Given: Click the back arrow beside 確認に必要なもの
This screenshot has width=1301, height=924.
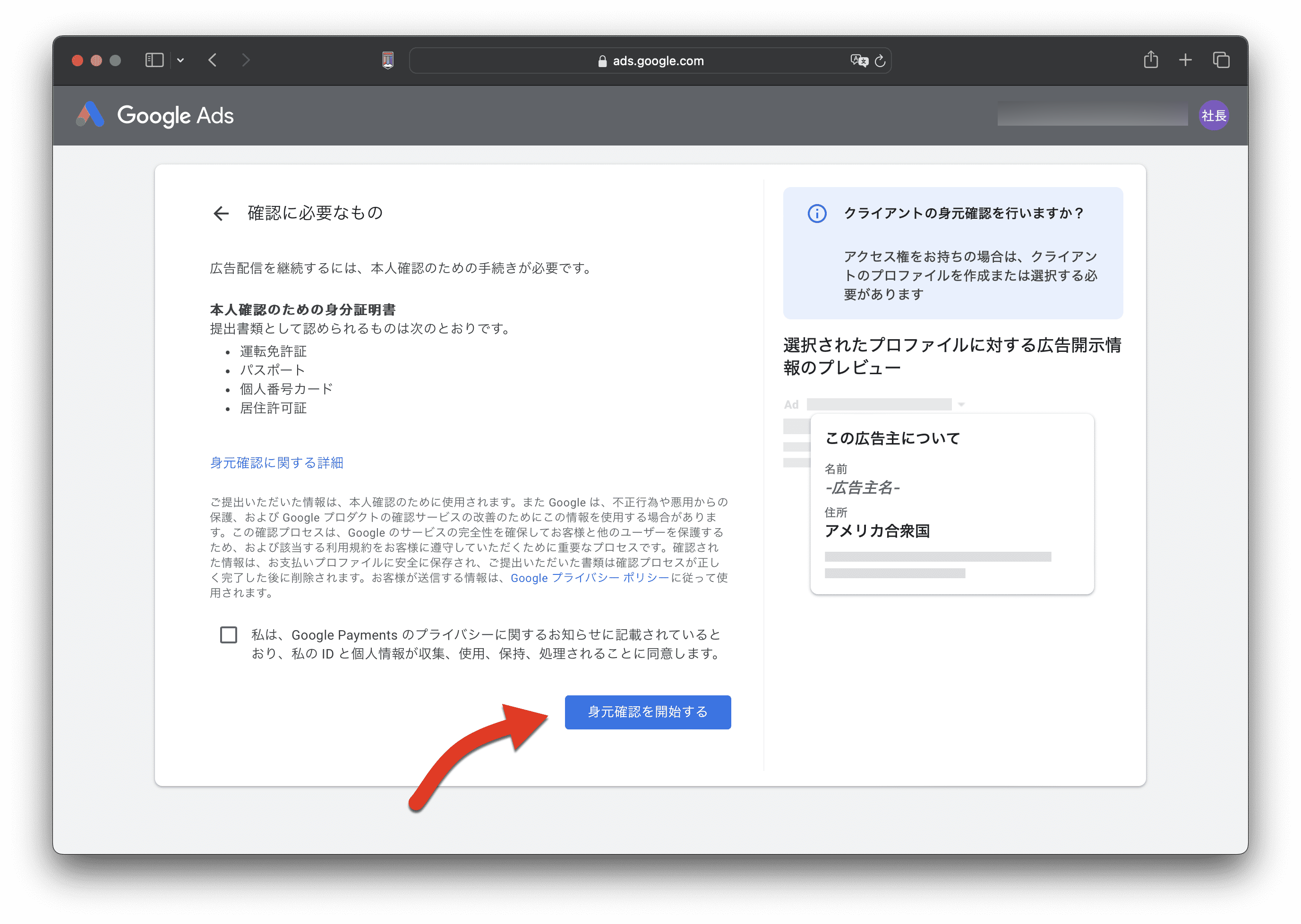Looking at the screenshot, I should tap(221, 214).
